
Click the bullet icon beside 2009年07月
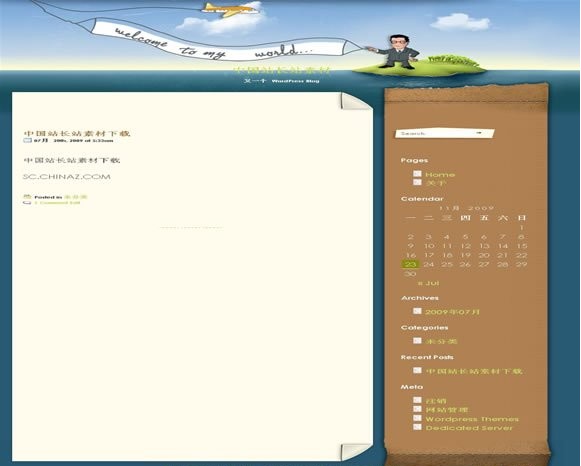pos(417,311)
